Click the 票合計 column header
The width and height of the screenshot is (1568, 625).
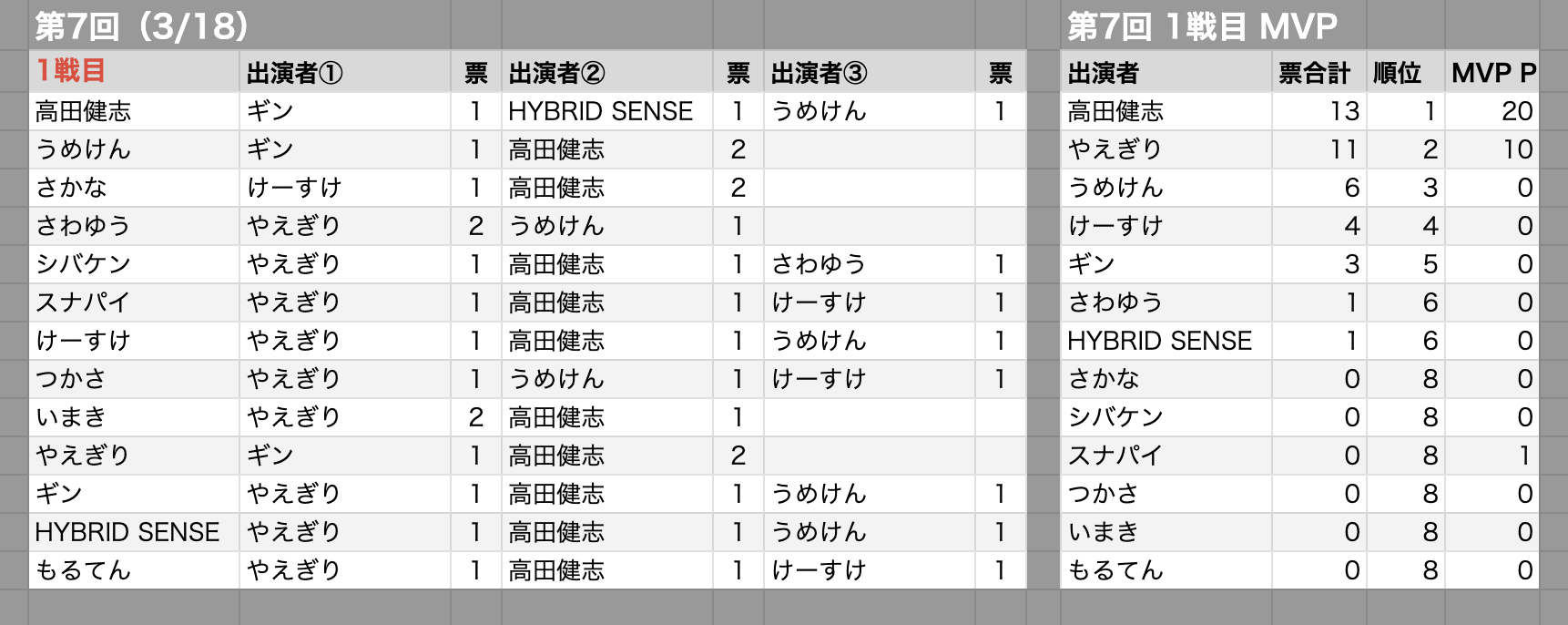click(x=1319, y=71)
